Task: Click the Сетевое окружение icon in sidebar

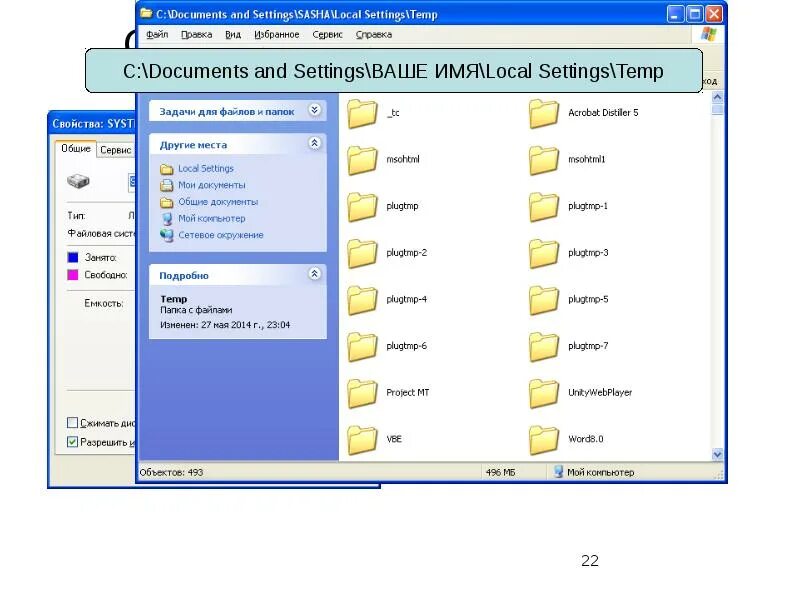Action: click(167, 235)
